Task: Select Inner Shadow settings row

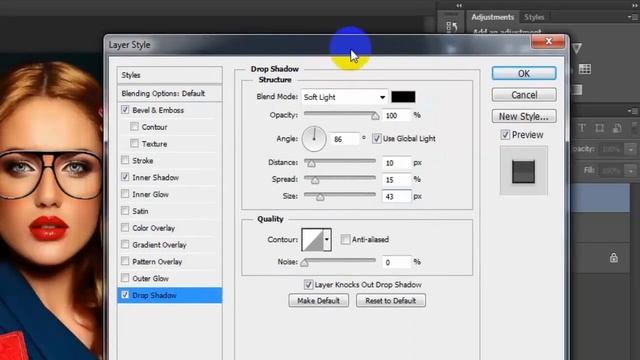Action: 170,177
